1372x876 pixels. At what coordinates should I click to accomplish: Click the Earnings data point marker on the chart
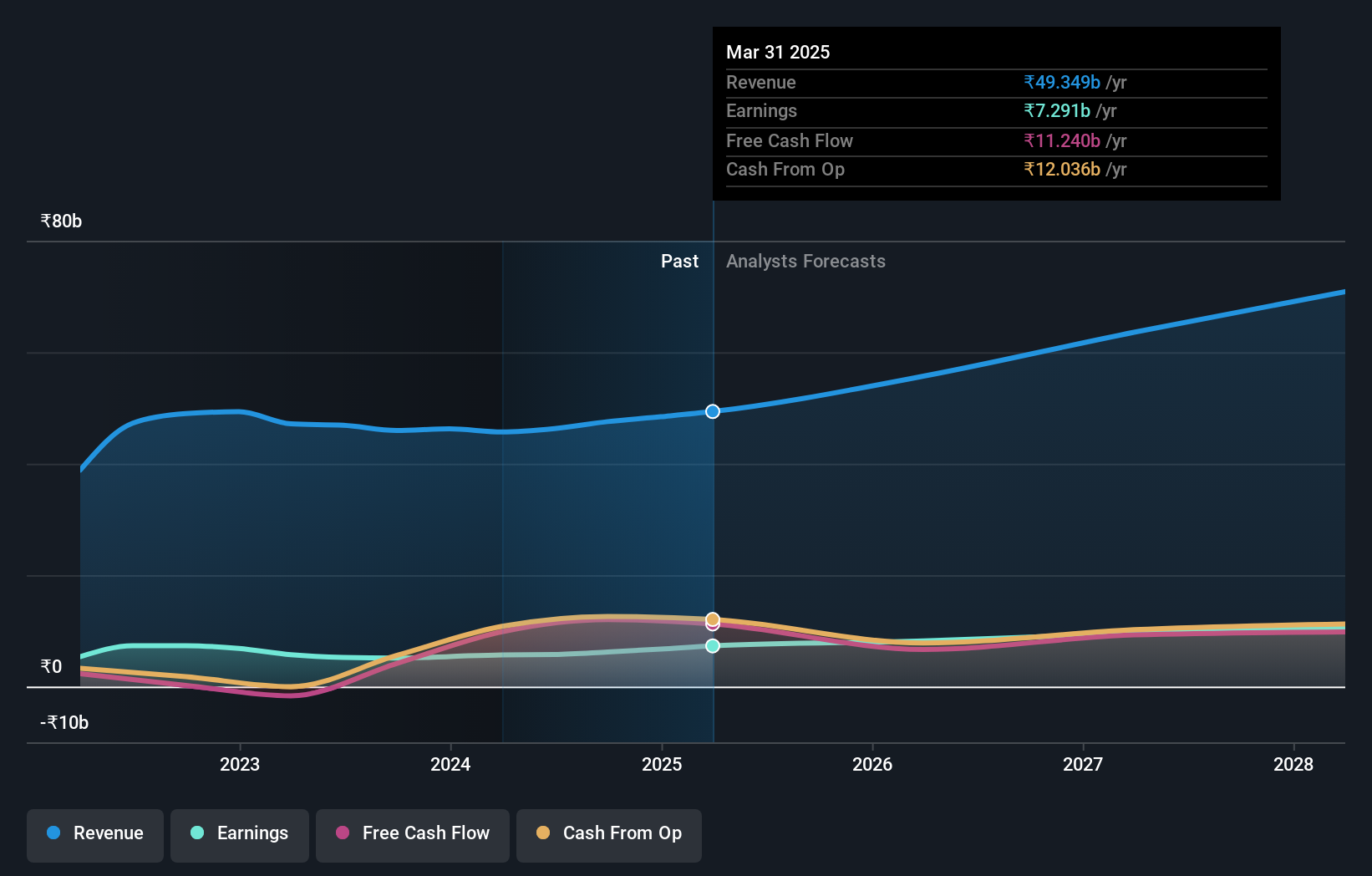click(713, 646)
